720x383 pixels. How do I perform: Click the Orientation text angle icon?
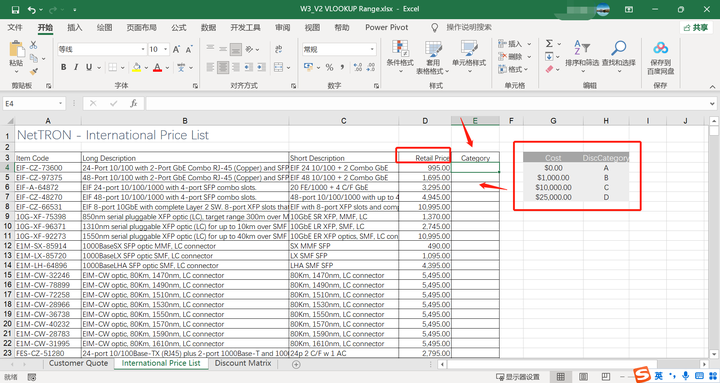[249, 49]
